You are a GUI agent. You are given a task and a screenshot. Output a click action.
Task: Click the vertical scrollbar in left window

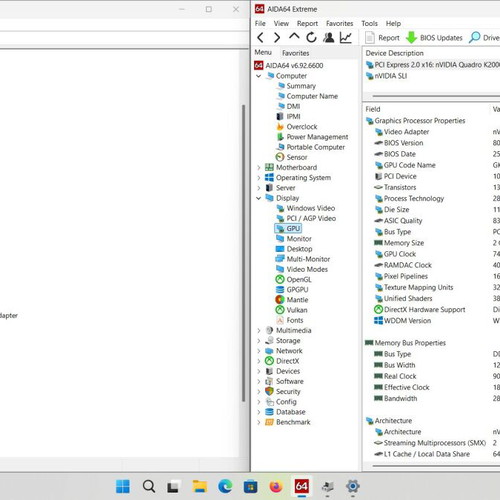click(244, 253)
